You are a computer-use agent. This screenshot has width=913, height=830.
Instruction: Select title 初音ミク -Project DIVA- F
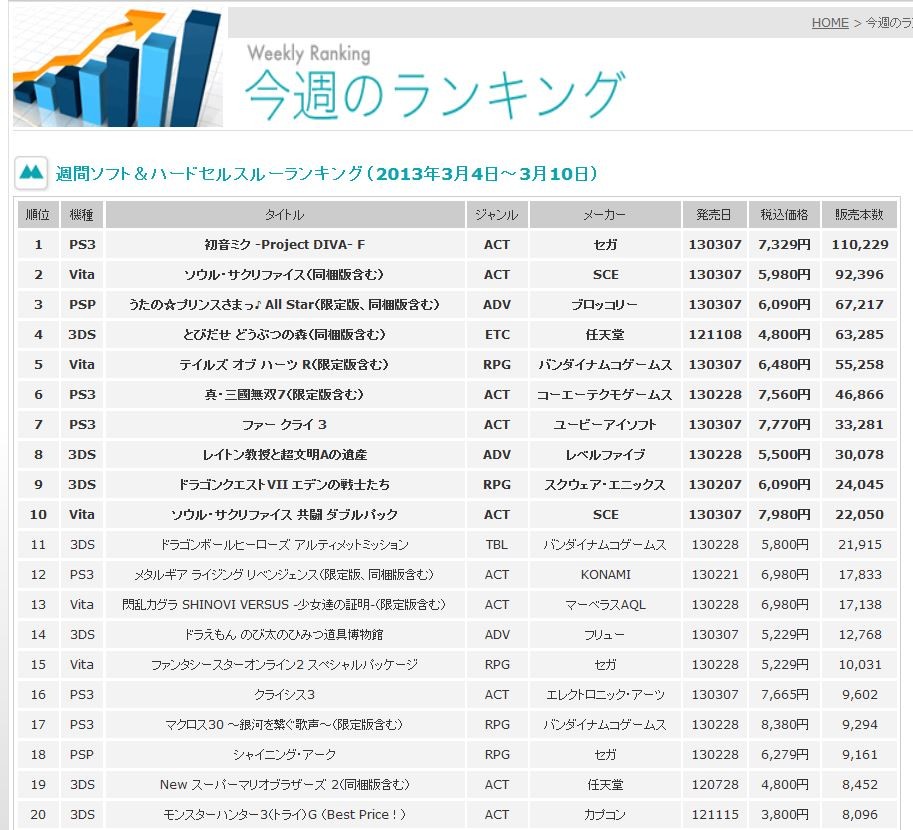(x=285, y=245)
